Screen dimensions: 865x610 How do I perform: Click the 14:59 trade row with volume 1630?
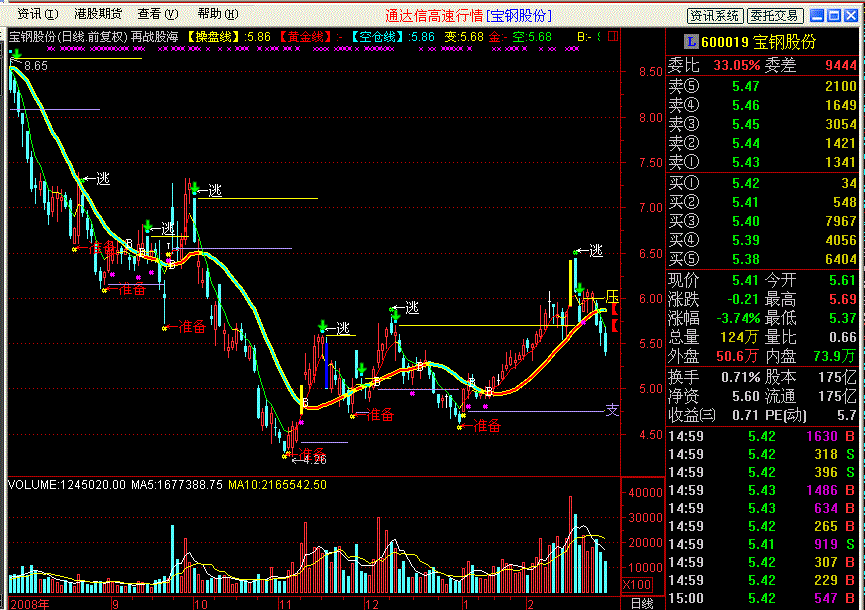click(x=762, y=436)
